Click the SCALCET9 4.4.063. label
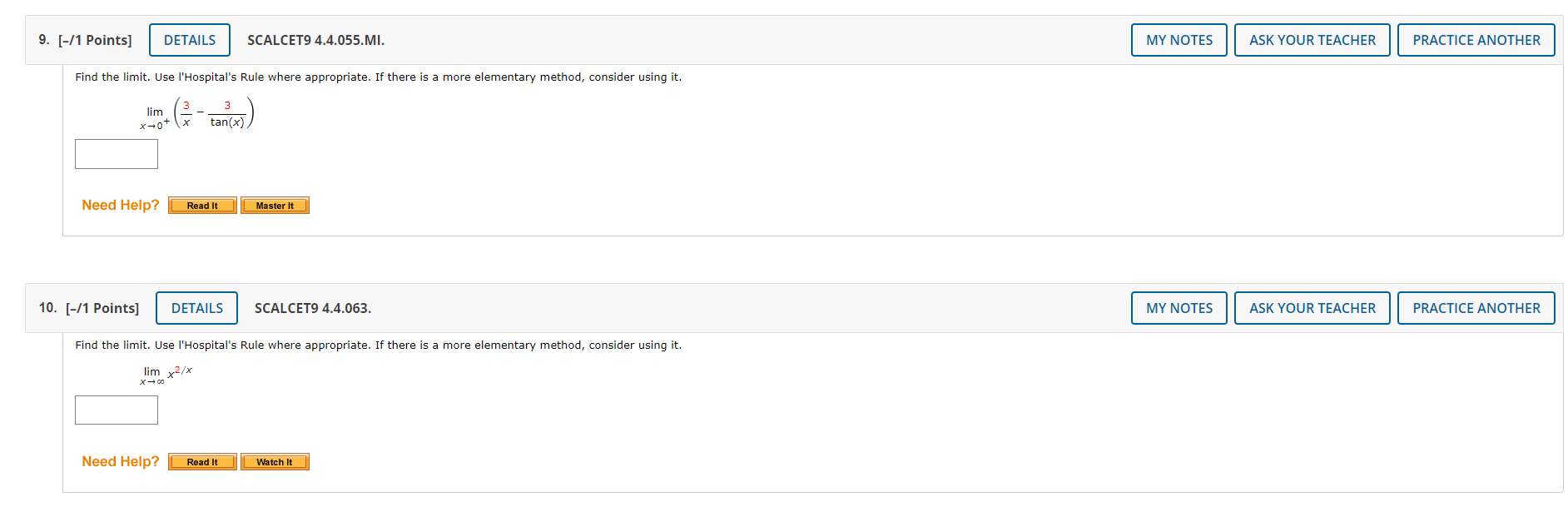 tap(312, 308)
